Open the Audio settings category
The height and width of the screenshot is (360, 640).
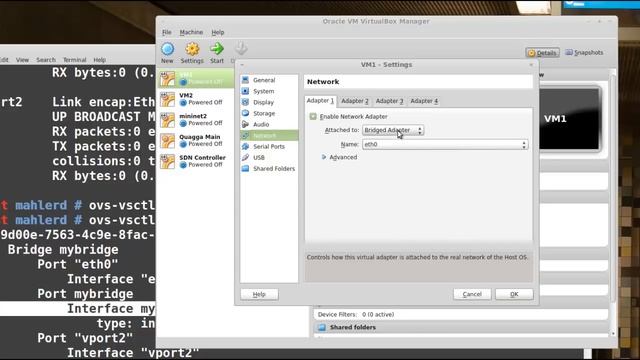(x=269, y=124)
